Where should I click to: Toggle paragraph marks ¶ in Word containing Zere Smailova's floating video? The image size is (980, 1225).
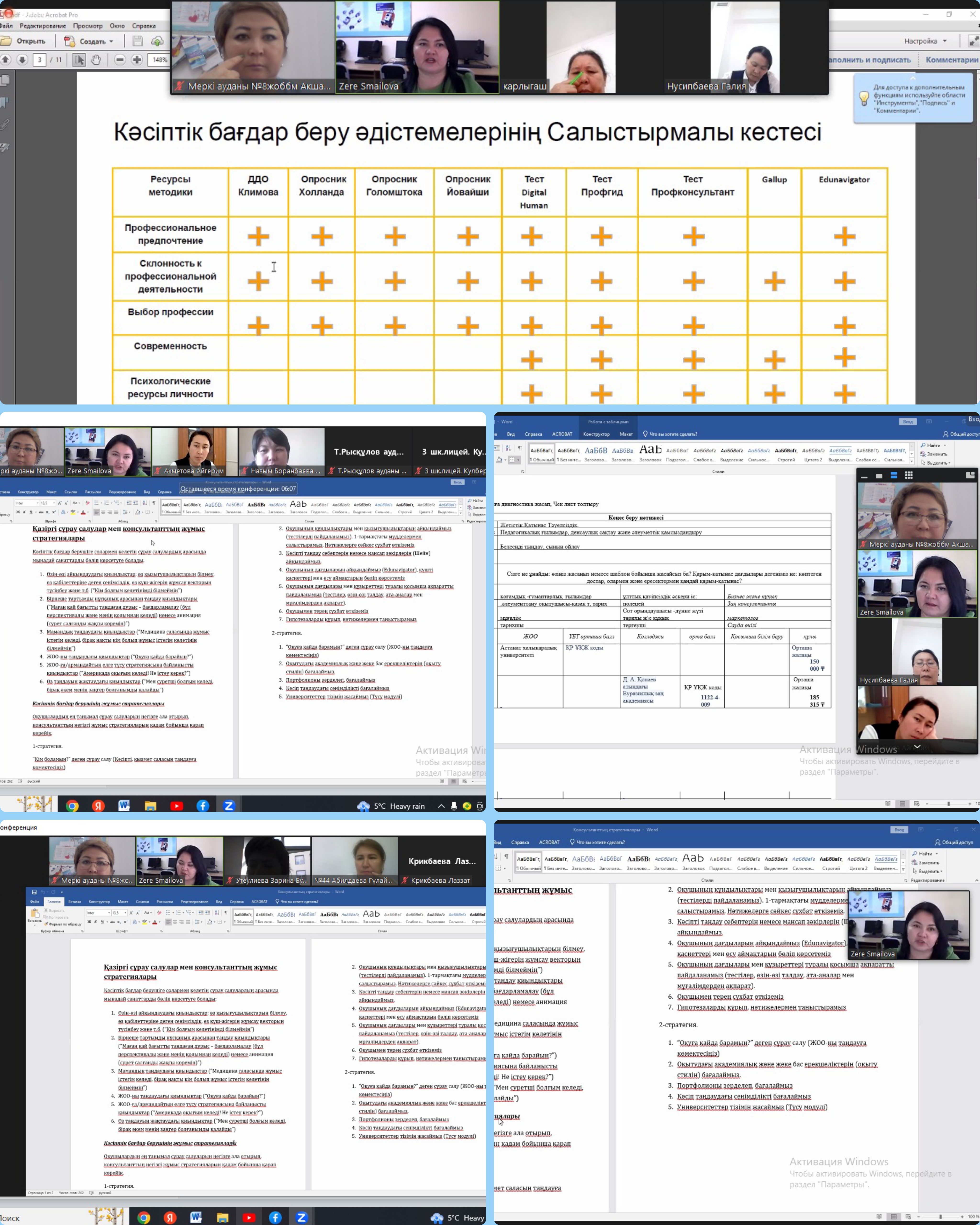click(506, 857)
